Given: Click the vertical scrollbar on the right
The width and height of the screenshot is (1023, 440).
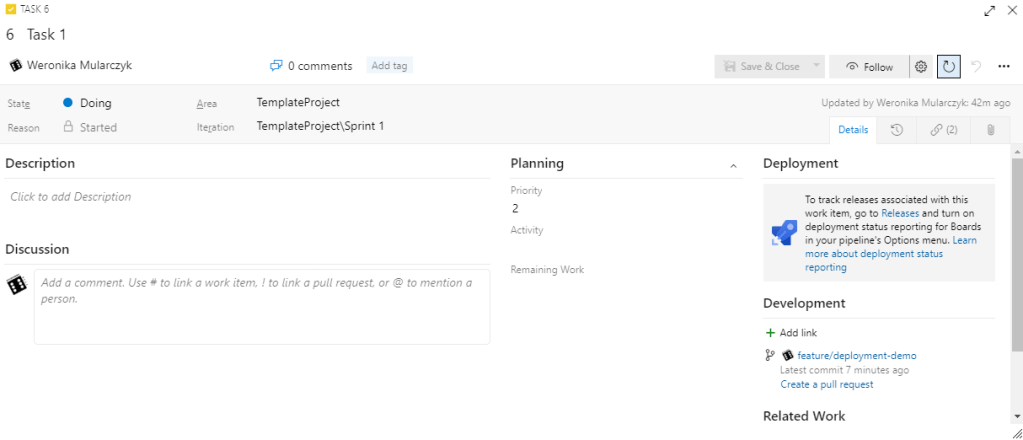Looking at the screenshot, I should coord(1016,250).
